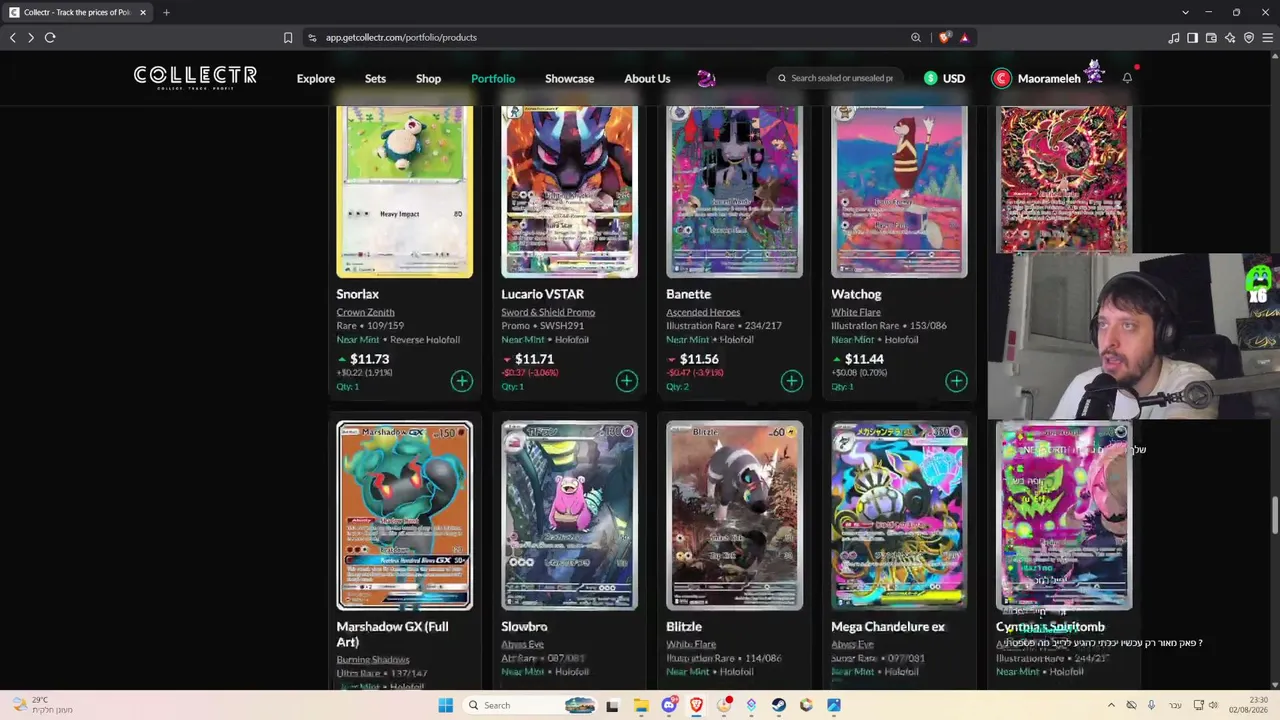Show hidden system tray icons
The width and height of the screenshot is (1280, 720).
pos(1111,705)
